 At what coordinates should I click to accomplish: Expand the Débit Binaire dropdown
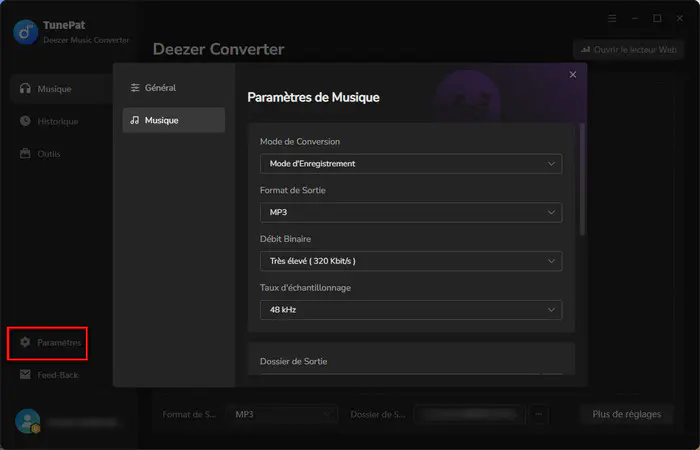tap(411, 261)
